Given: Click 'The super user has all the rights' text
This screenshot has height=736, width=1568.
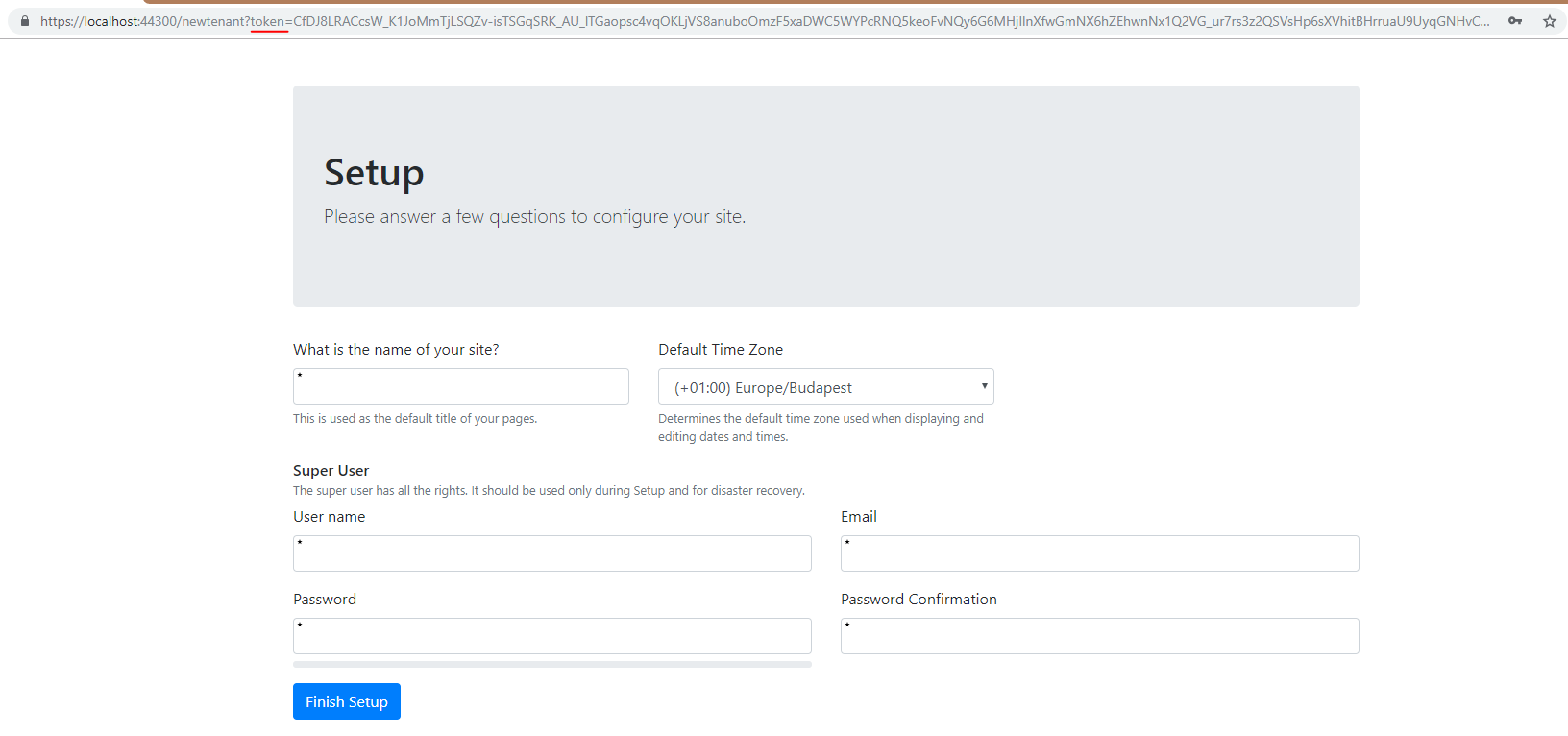Looking at the screenshot, I should point(549,491).
